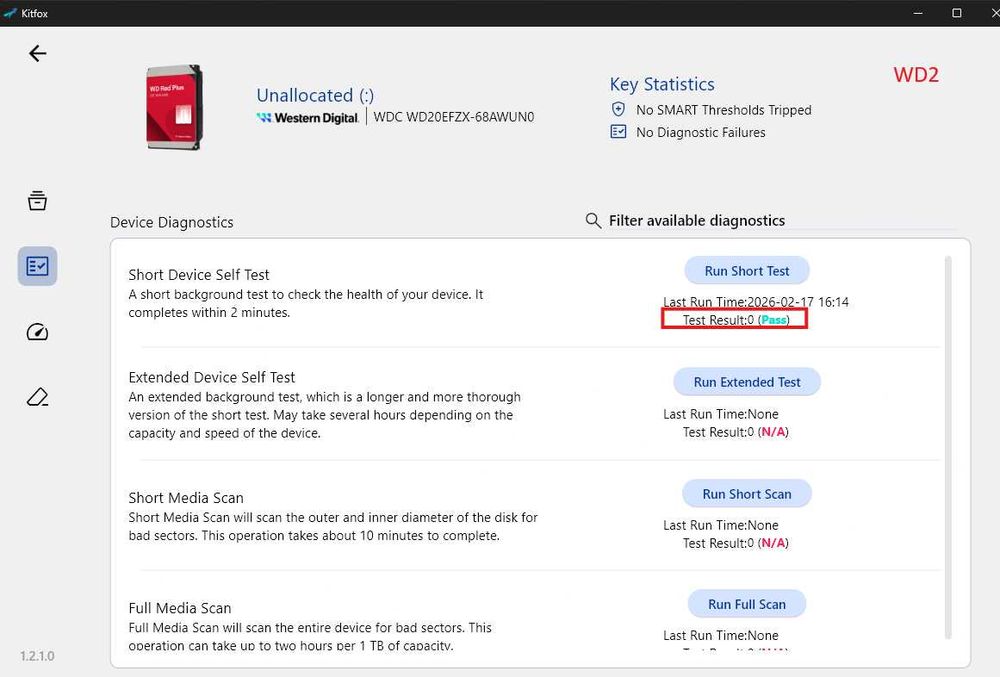Open the erase tool sidebar icon
The width and height of the screenshot is (1000, 677).
(37, 397)
